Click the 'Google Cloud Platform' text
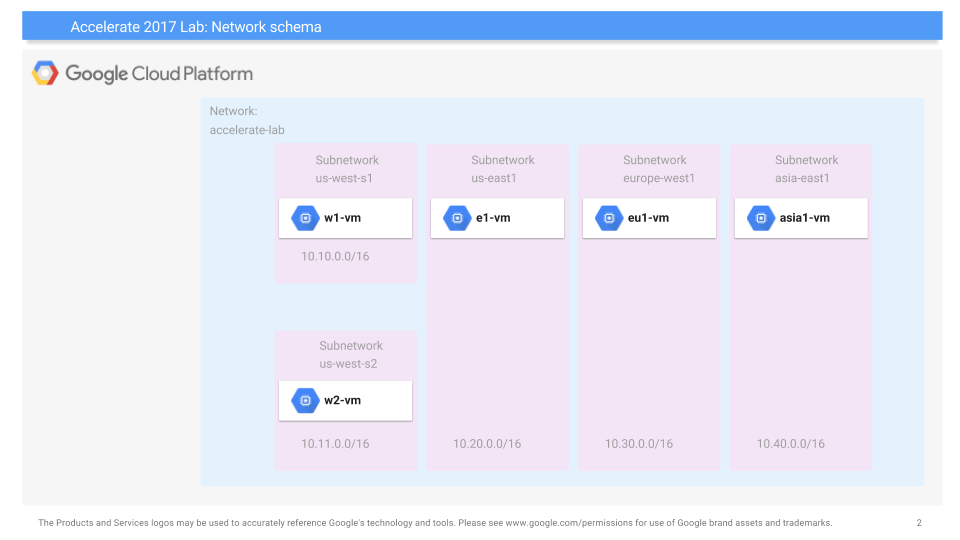This screenshot has height=540, width=960. (x=159, y=73)
